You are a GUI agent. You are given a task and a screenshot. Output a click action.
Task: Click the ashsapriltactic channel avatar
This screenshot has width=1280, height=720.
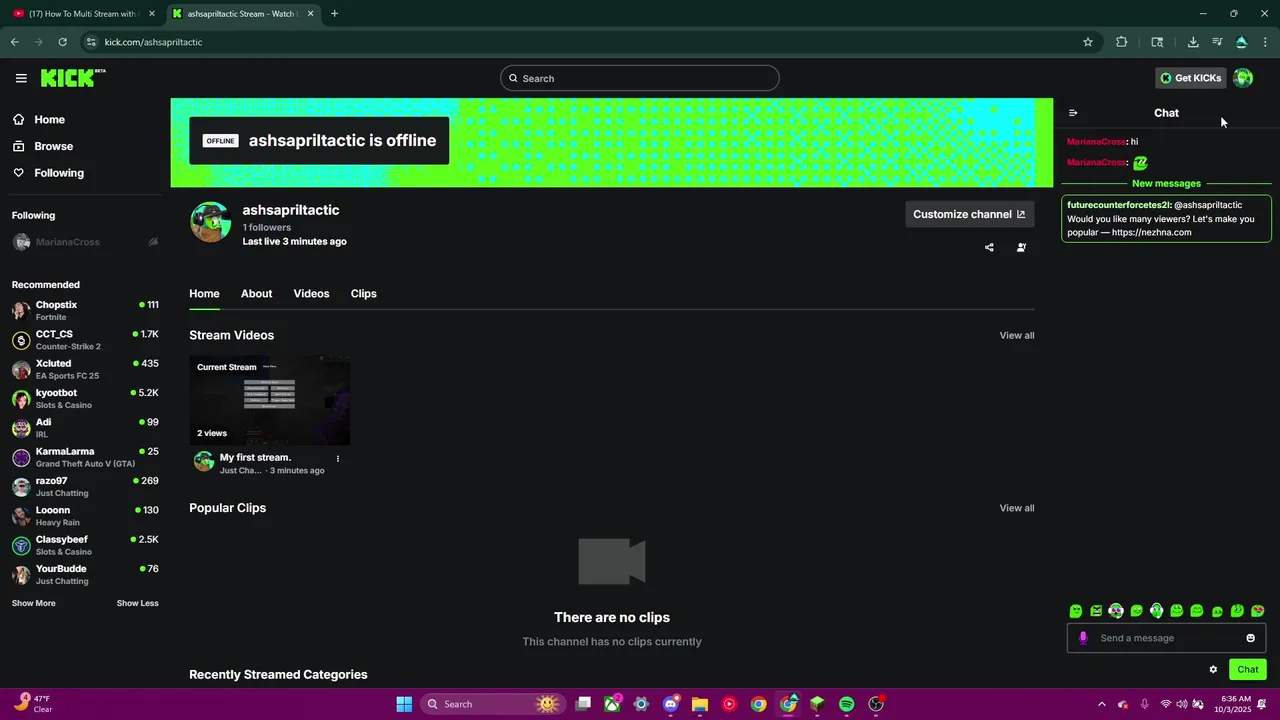tap(210, 222)
